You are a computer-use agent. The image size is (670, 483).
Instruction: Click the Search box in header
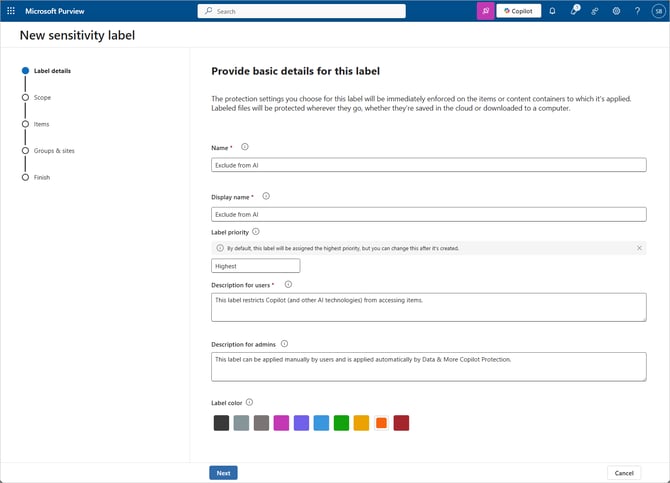coord(301,11)
